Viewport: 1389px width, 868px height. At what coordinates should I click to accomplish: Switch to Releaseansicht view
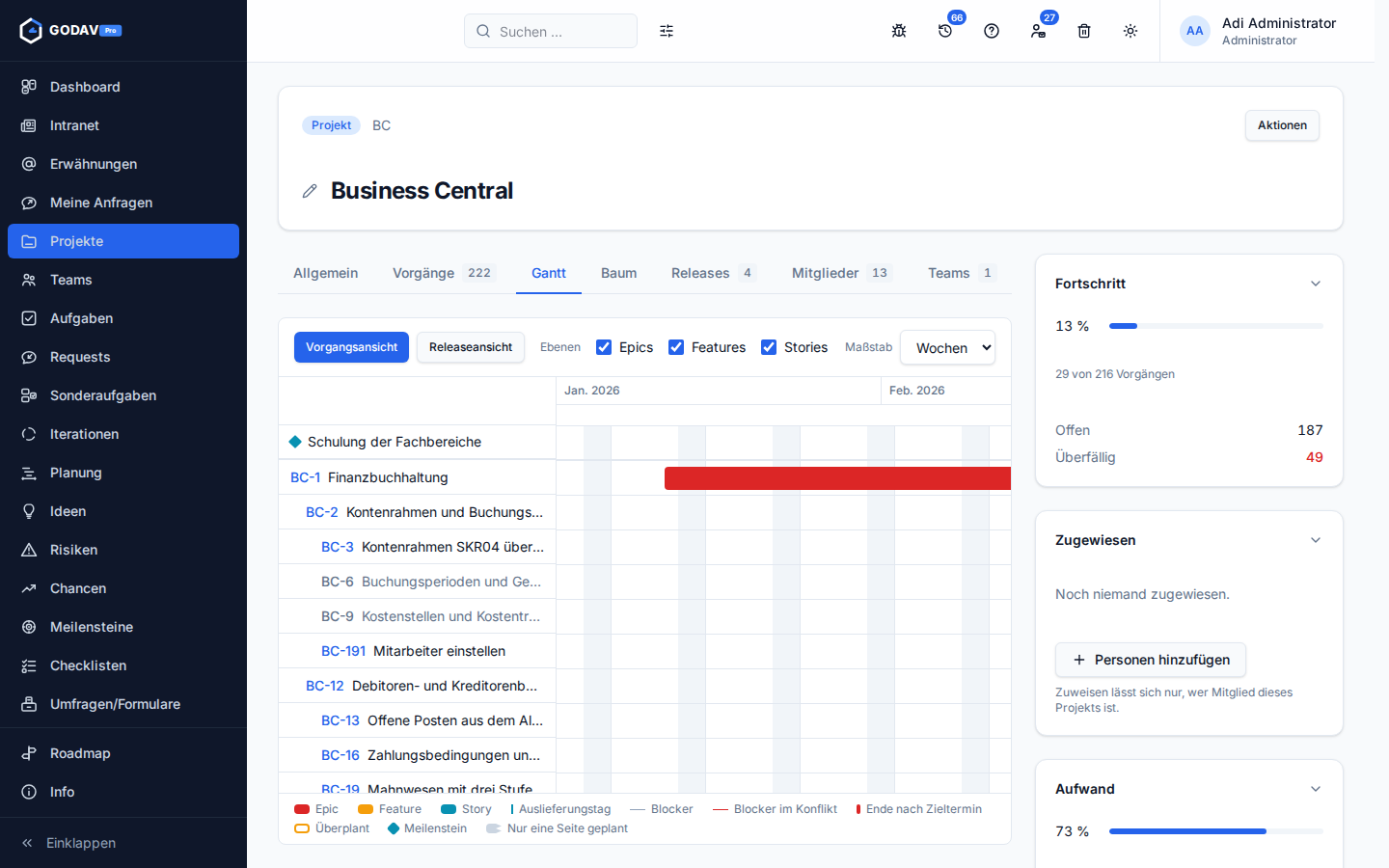[x=471, y=347]
